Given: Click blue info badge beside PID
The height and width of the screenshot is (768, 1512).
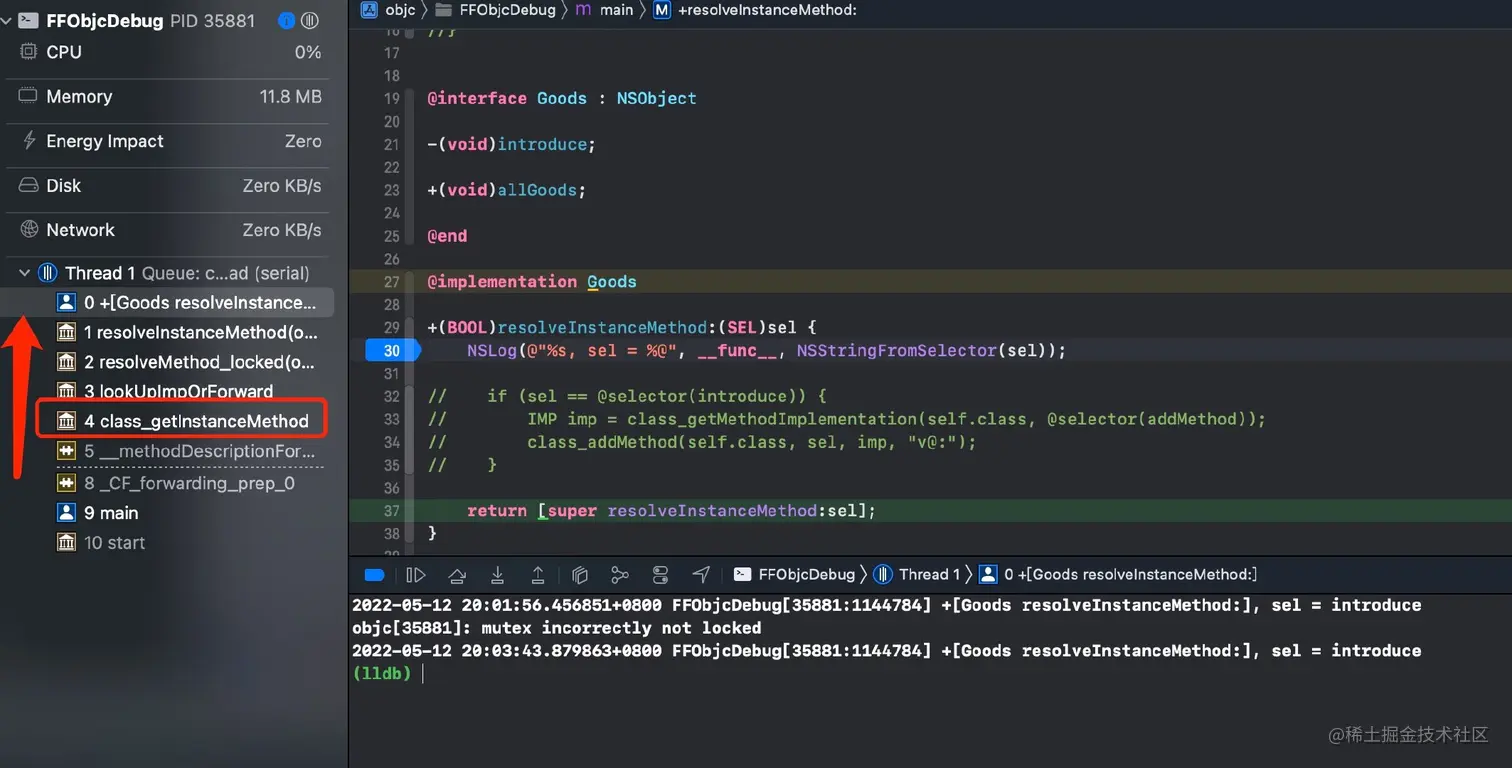Looking at the screenshot, I should (x=287, y=20).
